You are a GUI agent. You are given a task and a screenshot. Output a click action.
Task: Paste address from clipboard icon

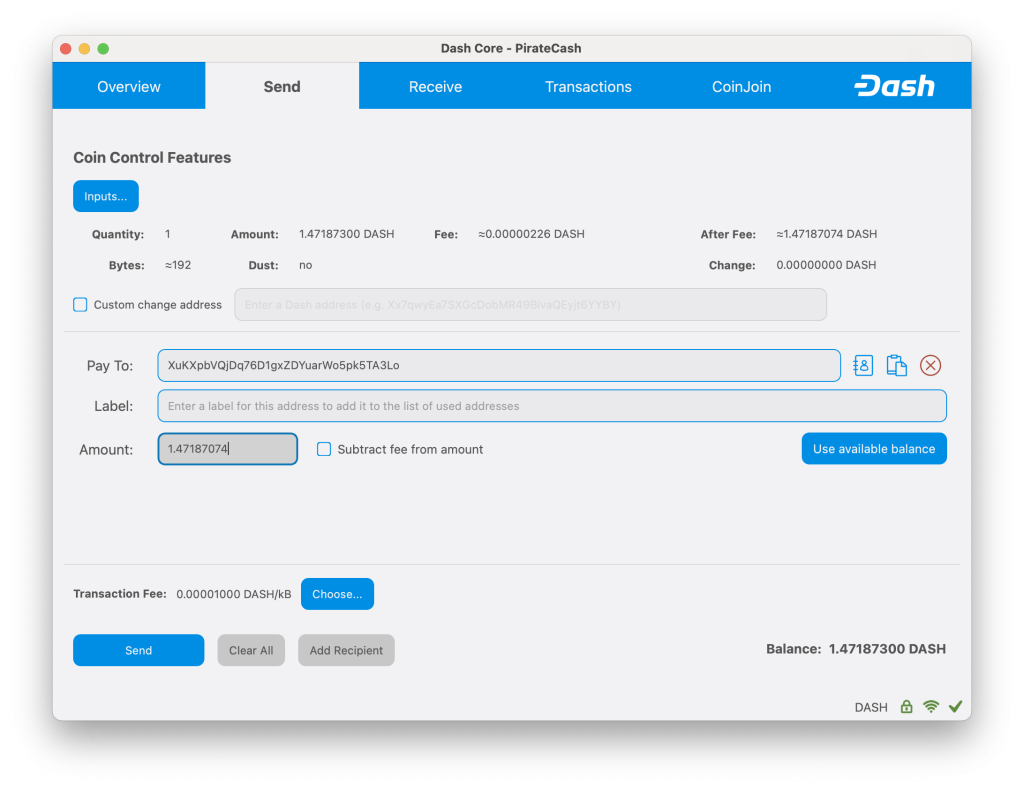[896, 366]
